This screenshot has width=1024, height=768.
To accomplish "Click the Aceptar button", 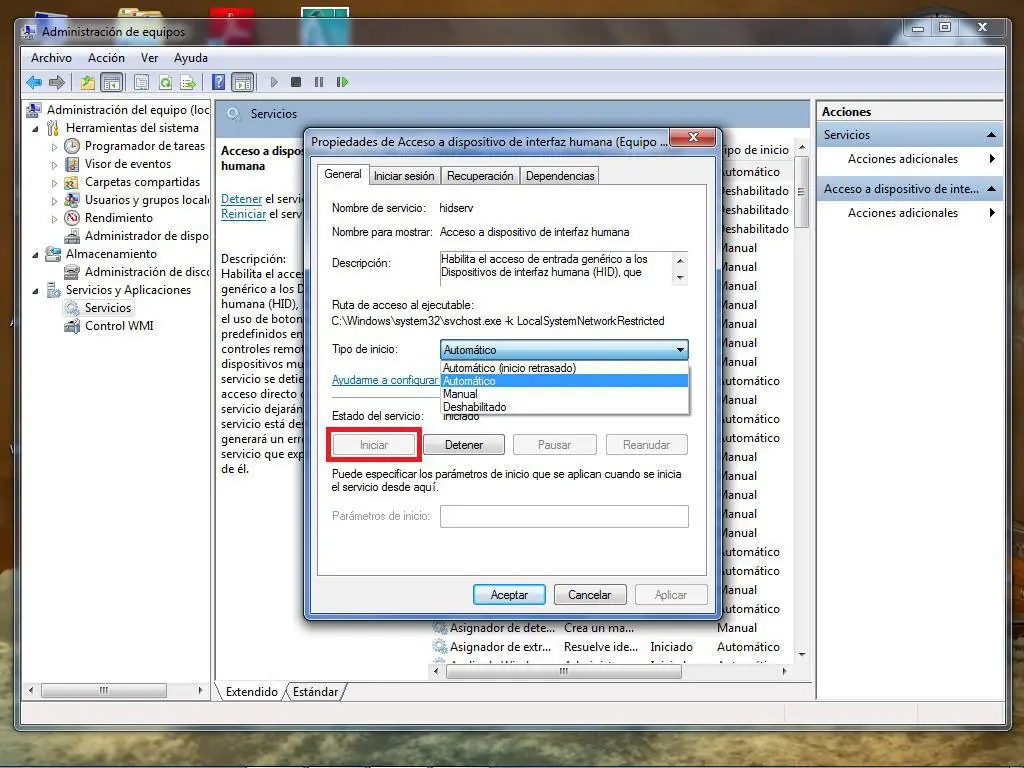I will coord(509,595).
